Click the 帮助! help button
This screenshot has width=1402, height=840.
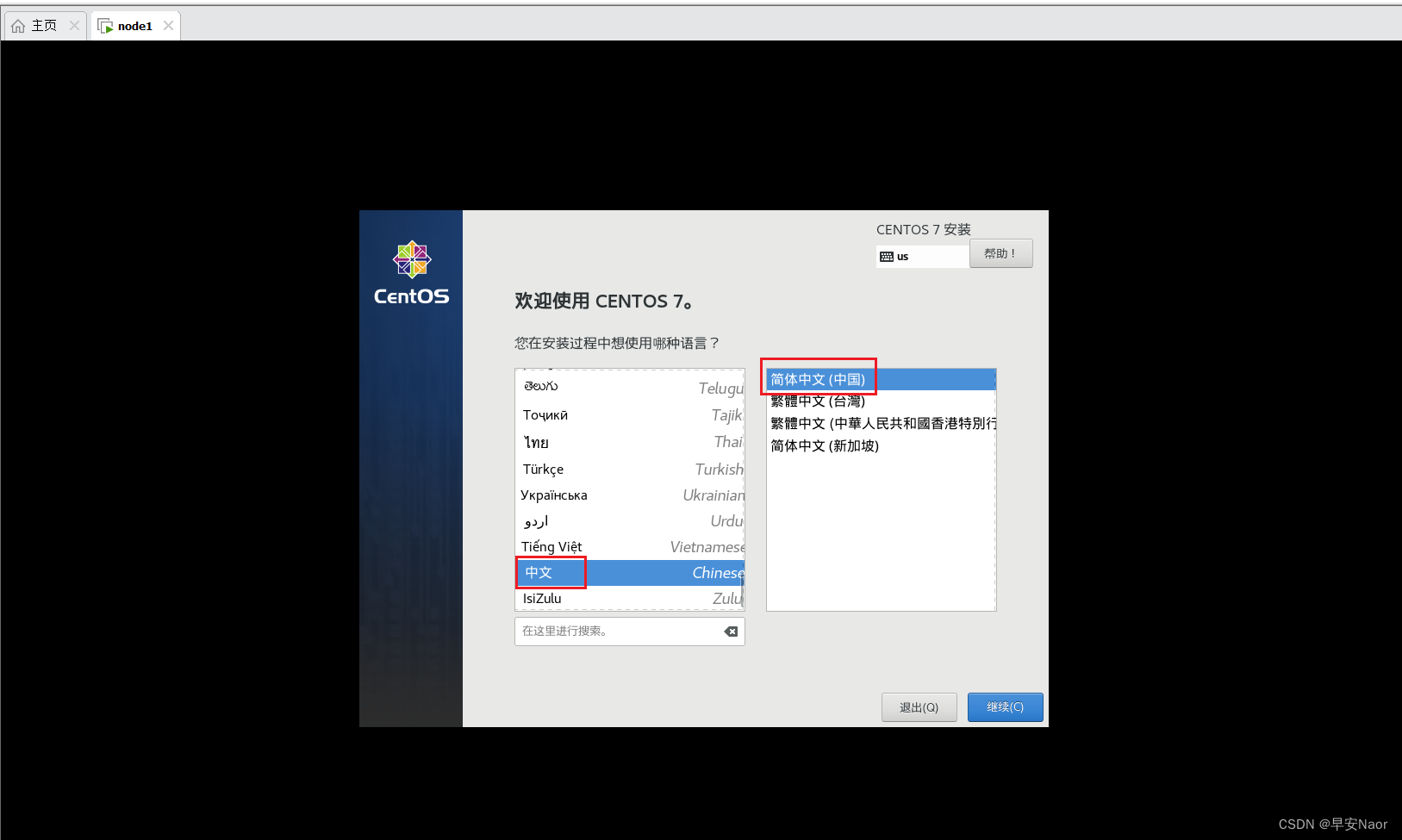[x=1000, y=253]
